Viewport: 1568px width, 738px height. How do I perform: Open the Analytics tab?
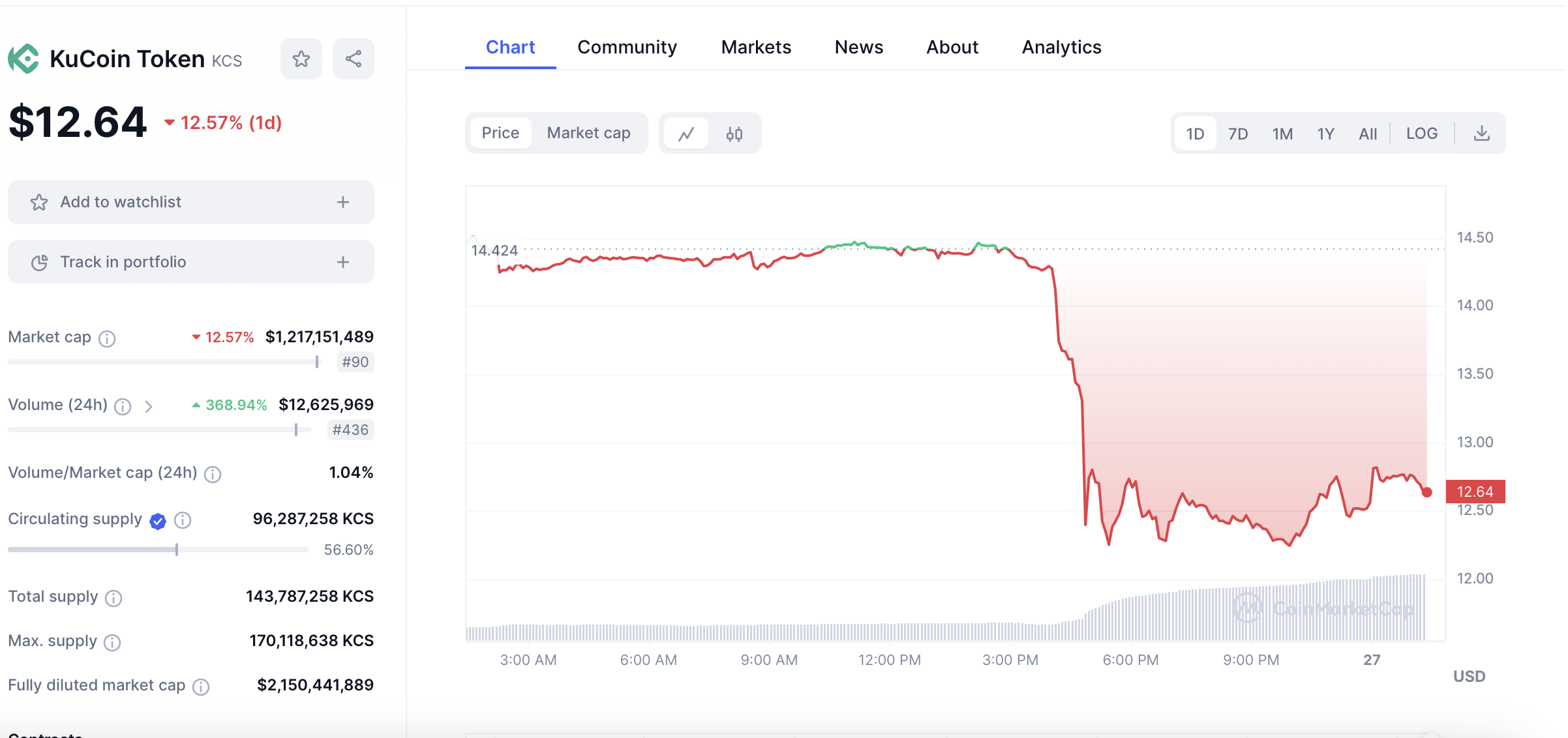(1061, 47)
